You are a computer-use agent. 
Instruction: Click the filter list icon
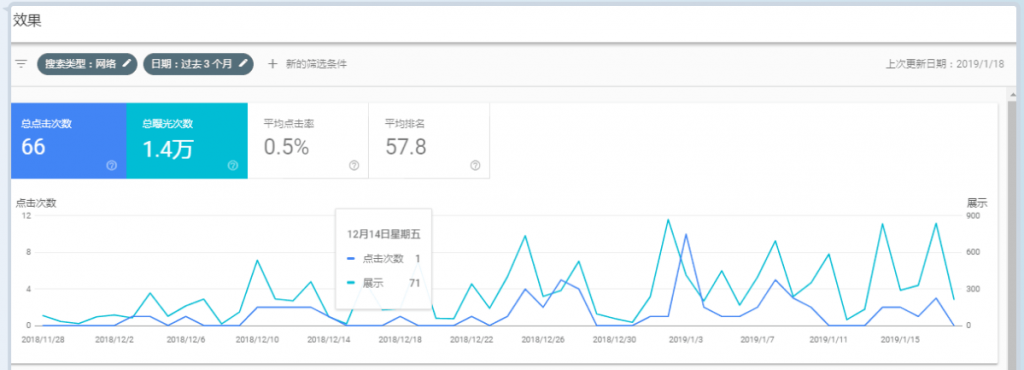pos(22,64)
